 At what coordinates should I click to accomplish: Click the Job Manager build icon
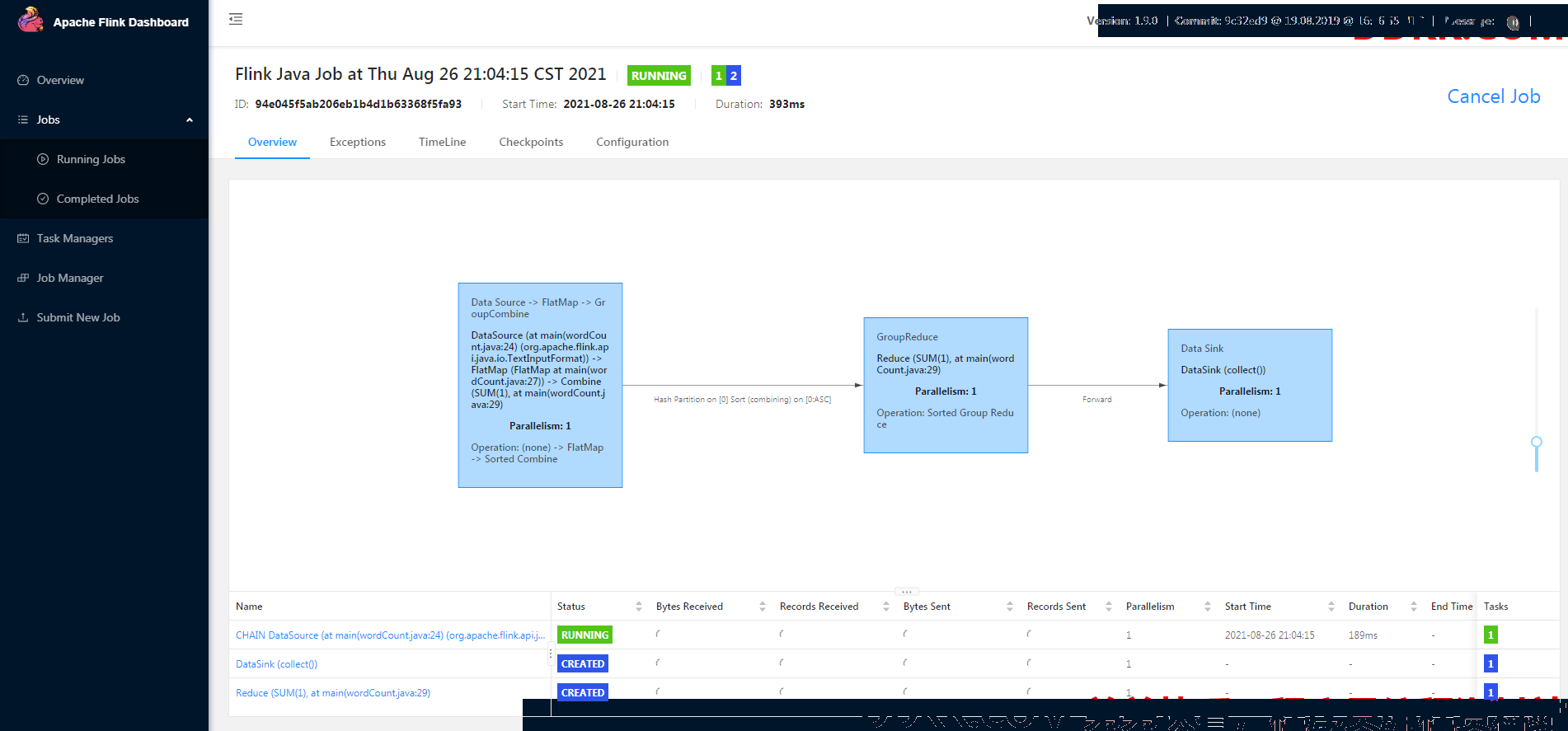[x=23, y=278]
